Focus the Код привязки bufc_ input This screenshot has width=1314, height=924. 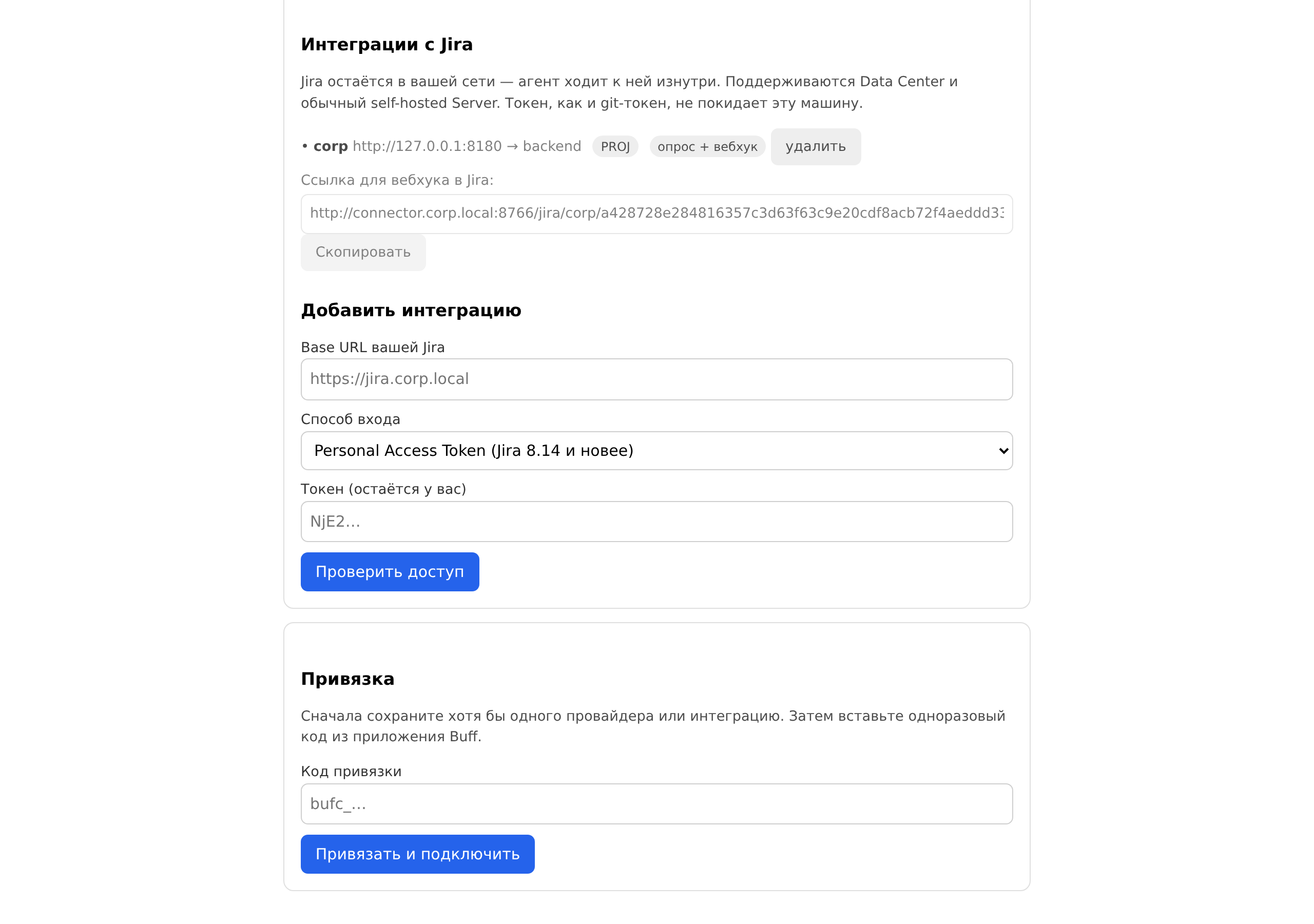point(656,803)
